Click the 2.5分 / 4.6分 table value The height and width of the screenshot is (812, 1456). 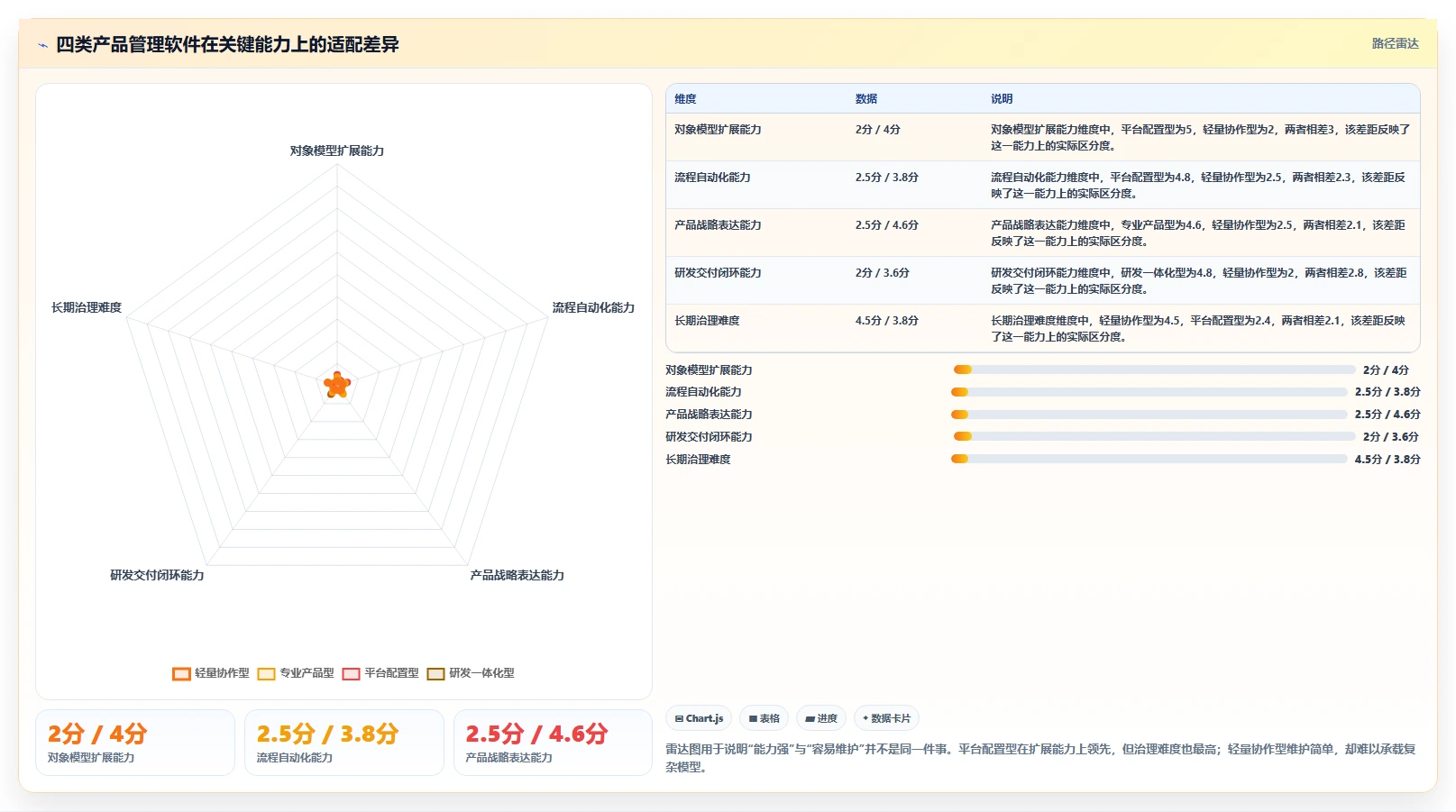pyautogui.click(x=887, y=225)
